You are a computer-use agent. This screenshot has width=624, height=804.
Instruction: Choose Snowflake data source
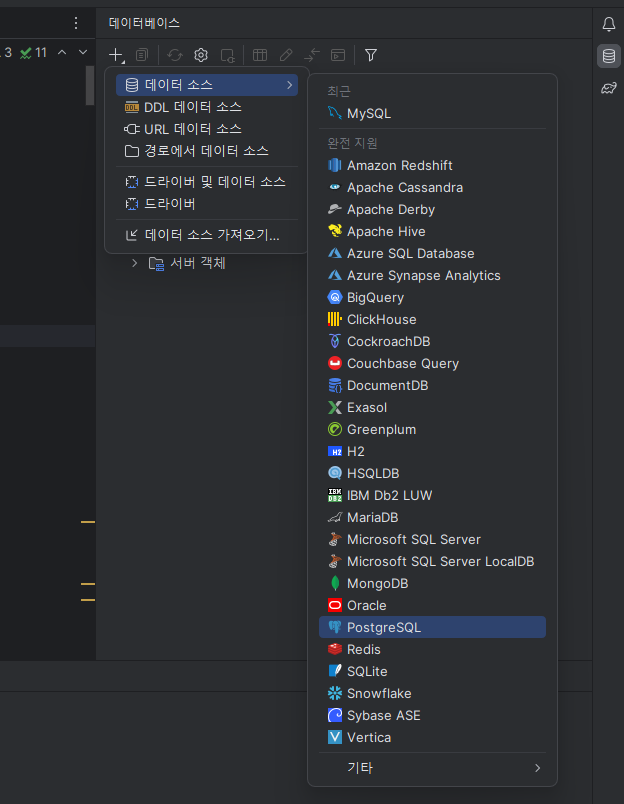coord(432,693)
